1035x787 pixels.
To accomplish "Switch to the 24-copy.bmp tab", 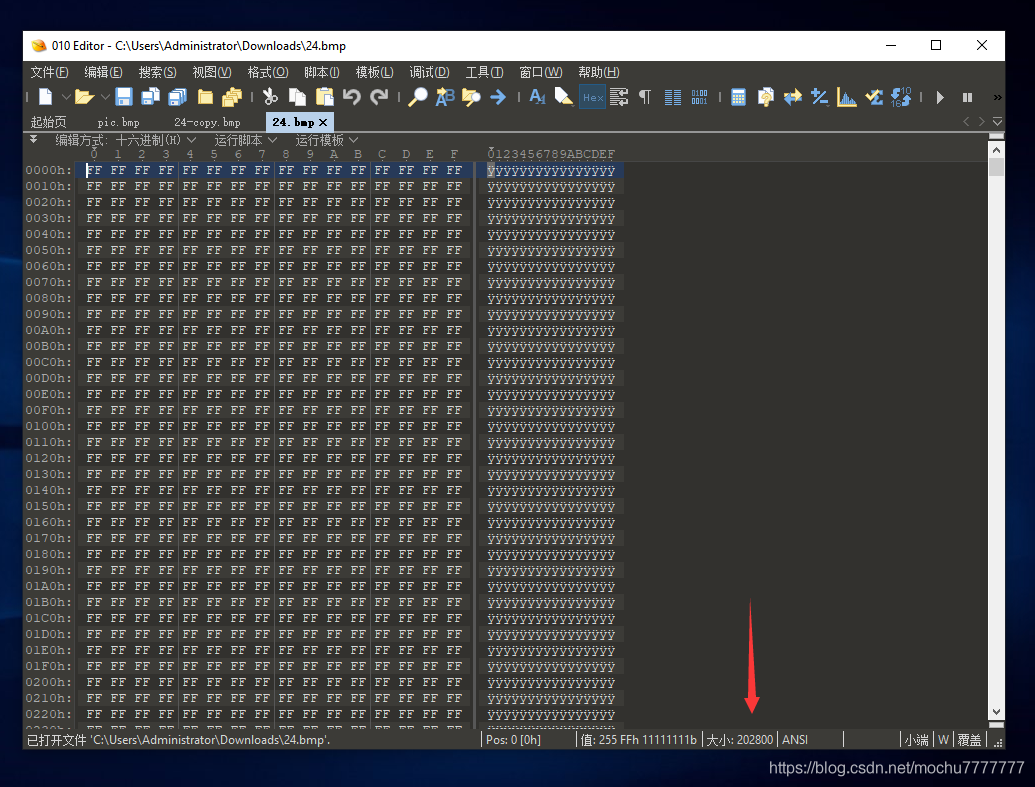I will coord(207,122).
